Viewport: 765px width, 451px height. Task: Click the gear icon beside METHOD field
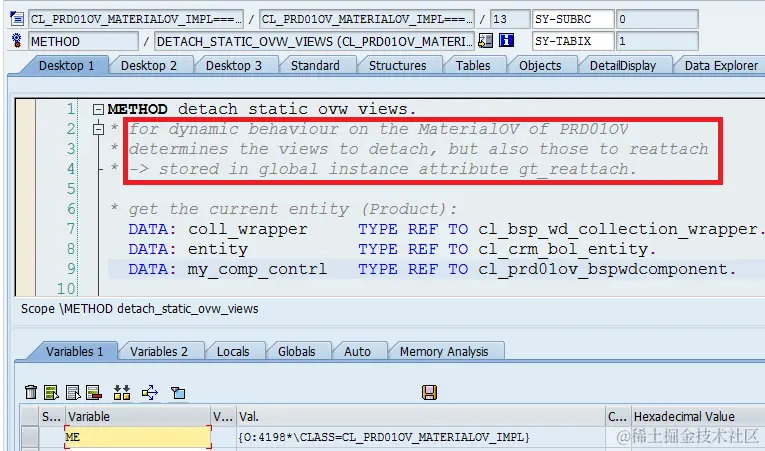point(17,41)
